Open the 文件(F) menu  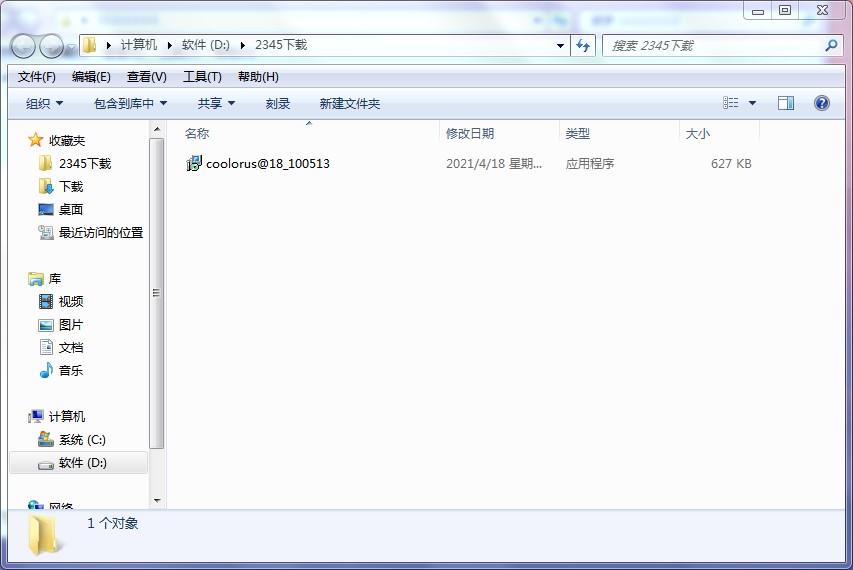click(36, 77)
